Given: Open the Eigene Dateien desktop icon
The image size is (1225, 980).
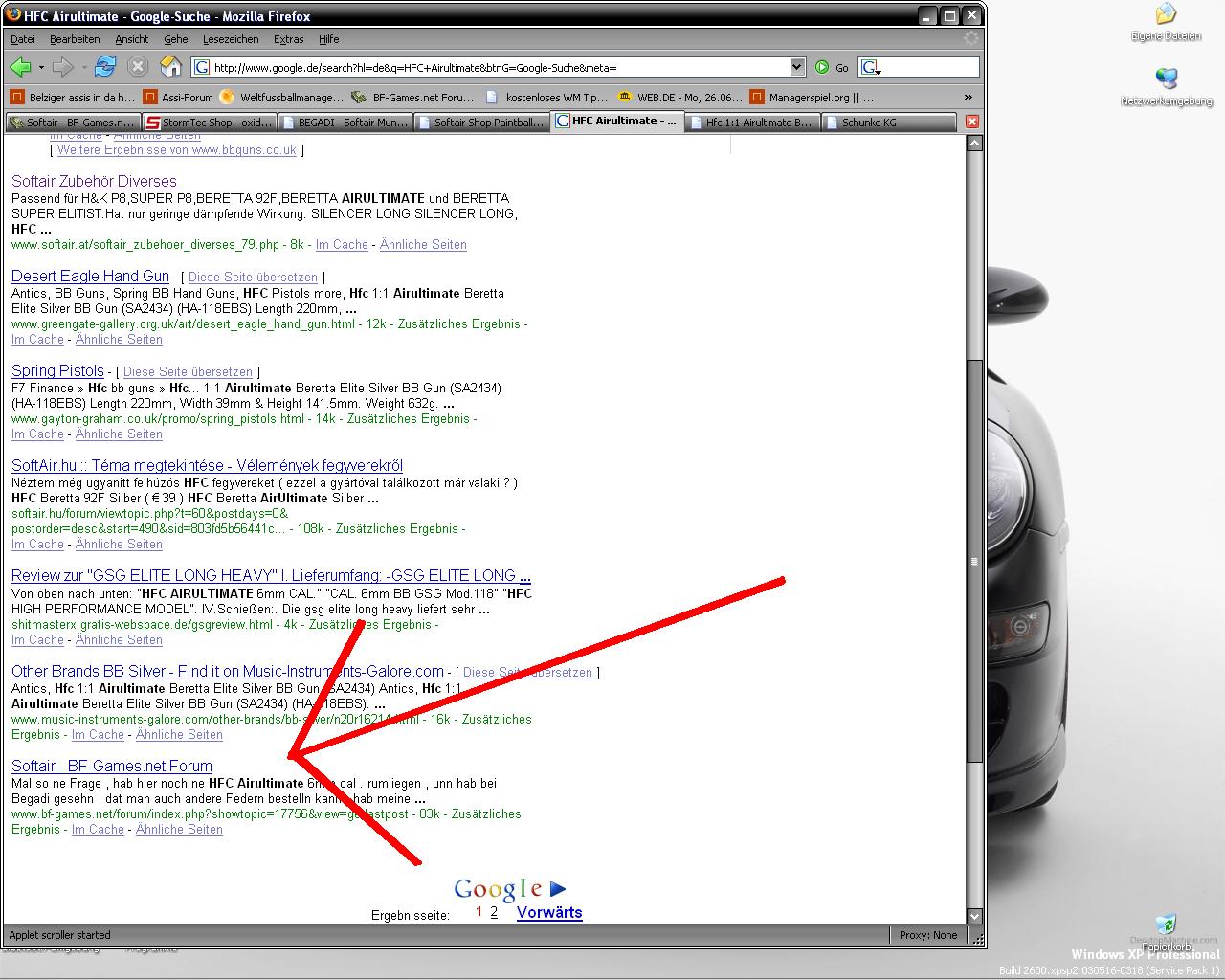Looking at the screenshot, I should (1166, 22).
